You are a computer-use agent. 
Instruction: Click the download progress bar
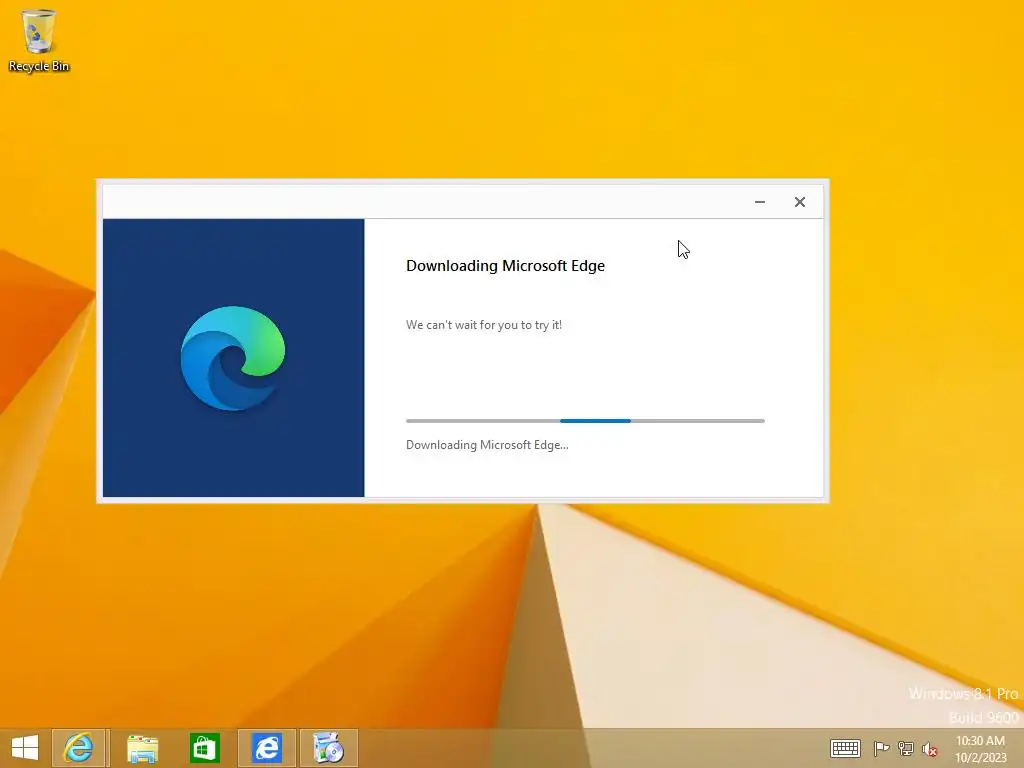coord(585,421)
